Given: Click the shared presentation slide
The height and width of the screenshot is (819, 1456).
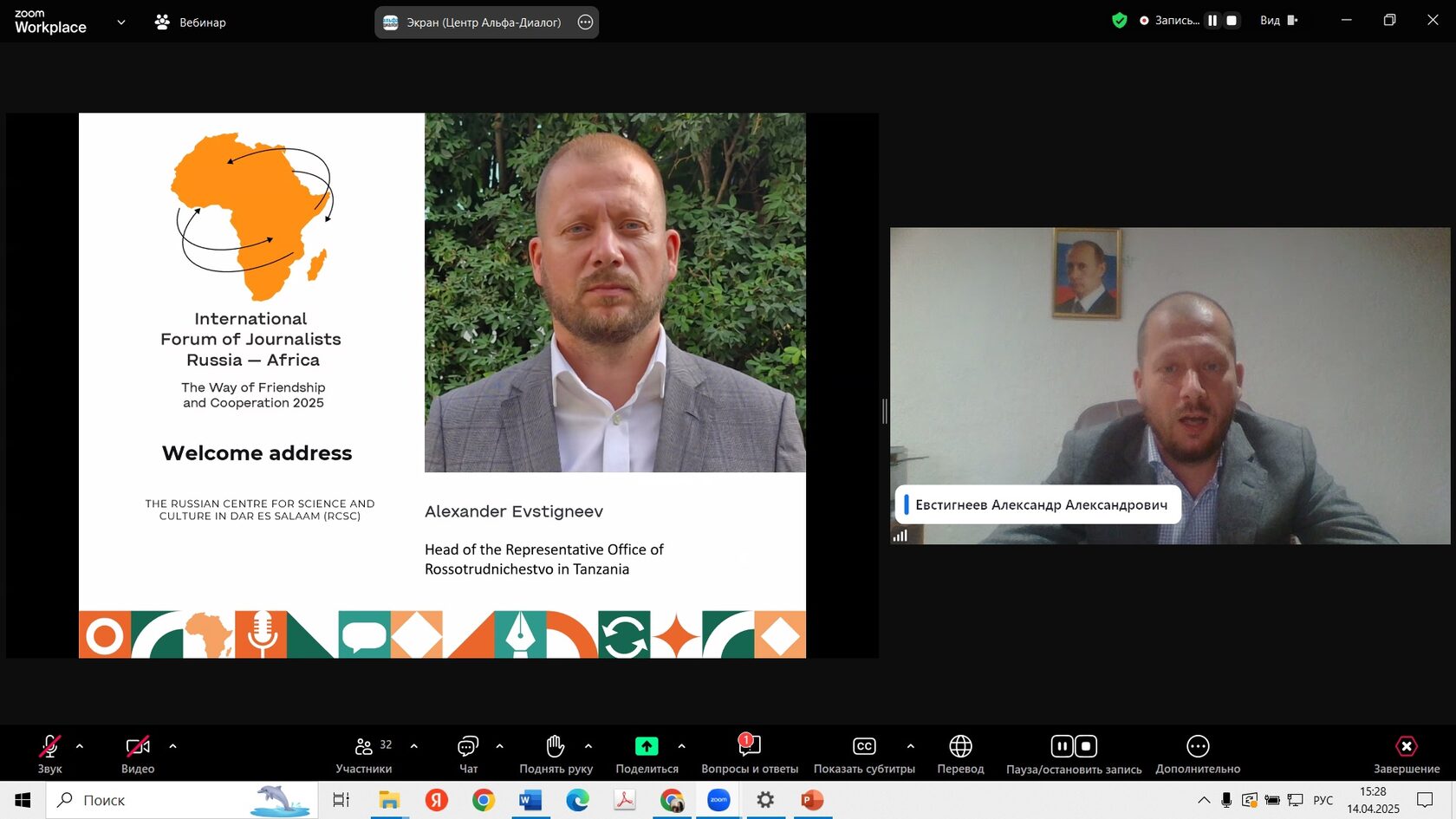Looking at the screenshot, I should coord(442,386).
